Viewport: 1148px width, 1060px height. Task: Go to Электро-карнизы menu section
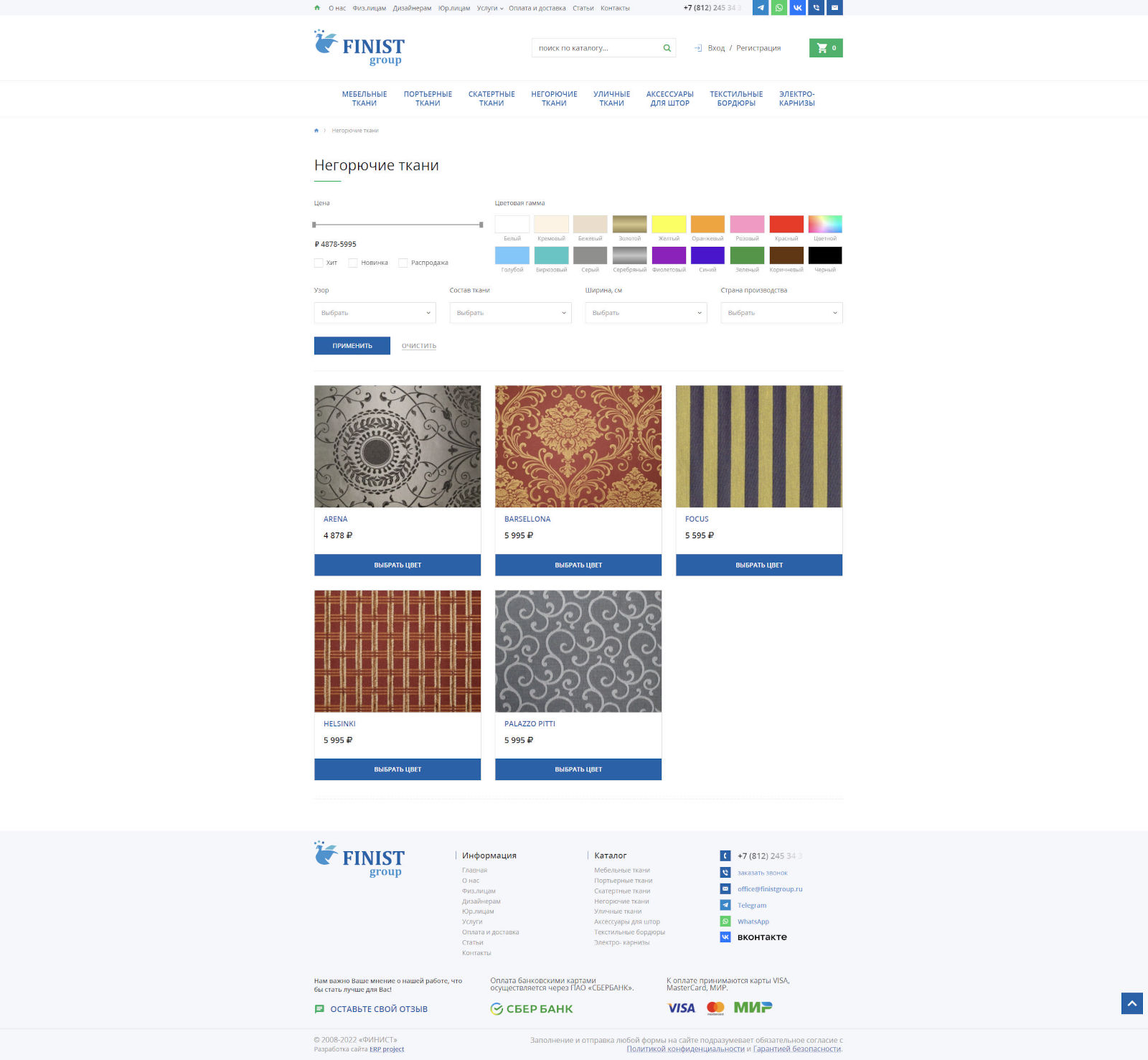796,99
